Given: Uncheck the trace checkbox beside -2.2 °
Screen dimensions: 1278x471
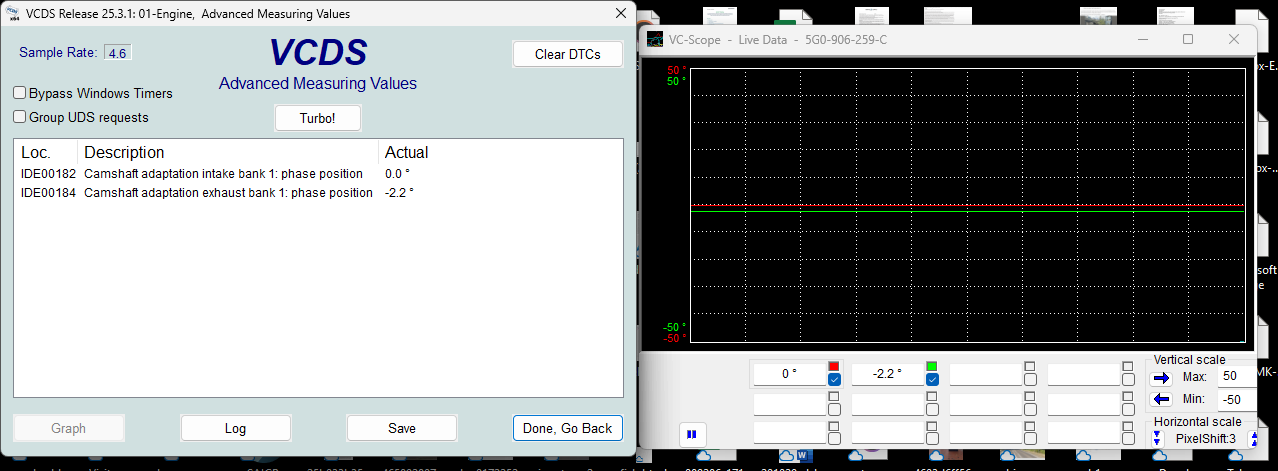Looking at the screenshot, I should (932, 379).
